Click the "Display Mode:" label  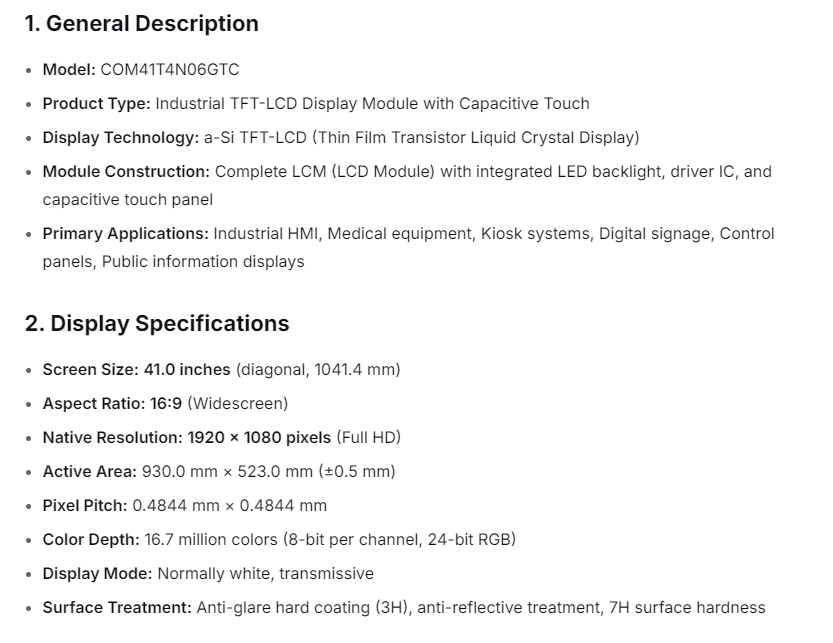tap(97, 574)
